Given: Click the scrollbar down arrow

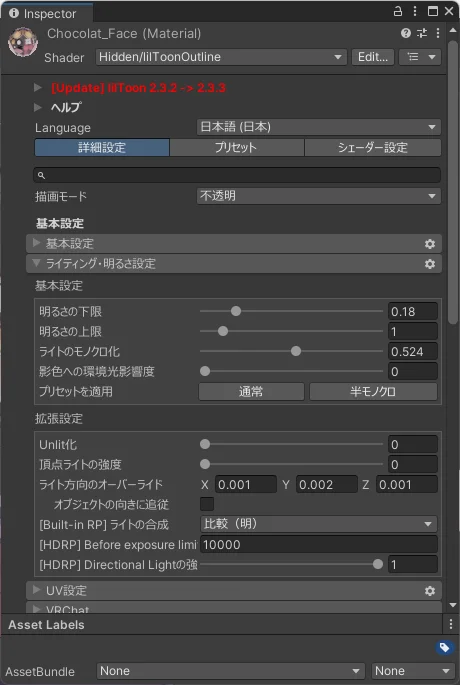Looking at the screenshot, I should point(453,605).
